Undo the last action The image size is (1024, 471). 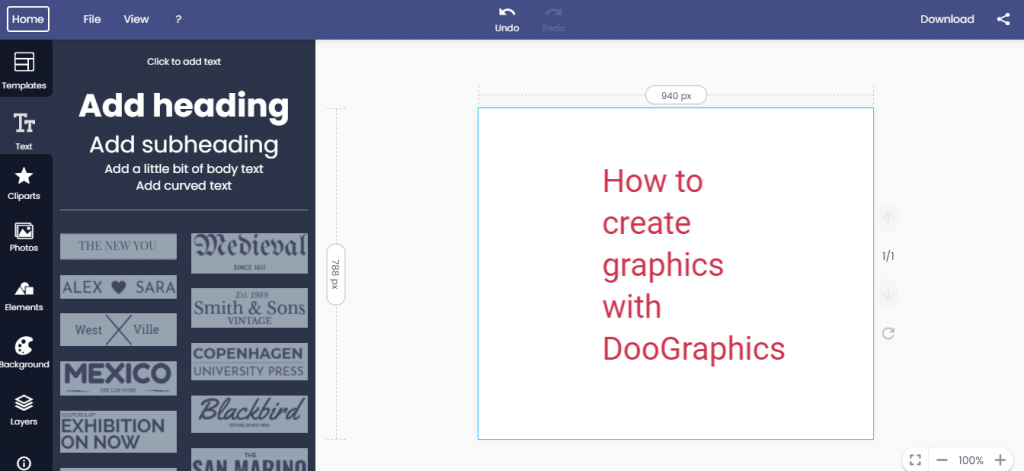[507, 19]
